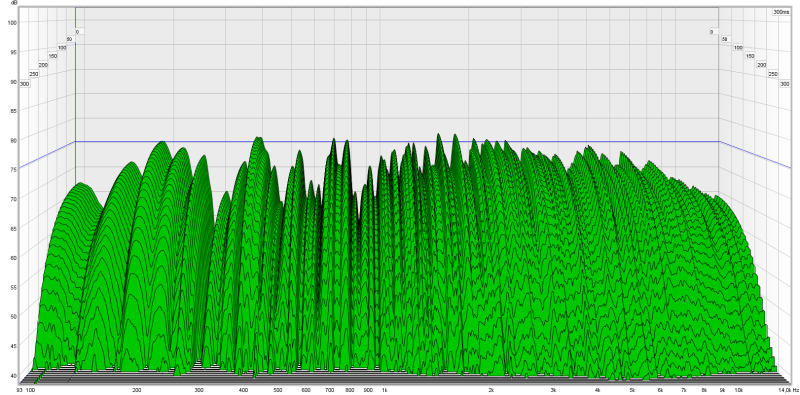Click the "dB" axis unit label
Screen dimensions: 800x395
14,3
